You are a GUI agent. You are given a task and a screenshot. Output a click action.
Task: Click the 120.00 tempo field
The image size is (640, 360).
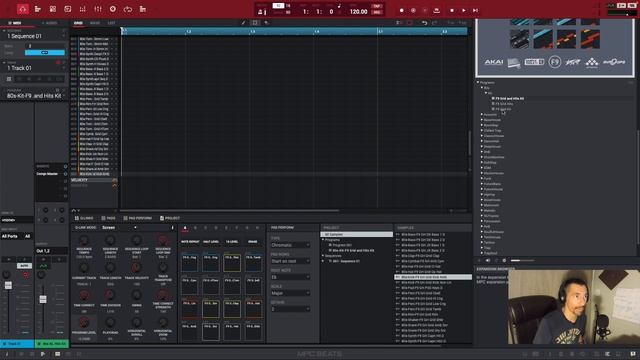pyautogui.click(x=358, y=12)
